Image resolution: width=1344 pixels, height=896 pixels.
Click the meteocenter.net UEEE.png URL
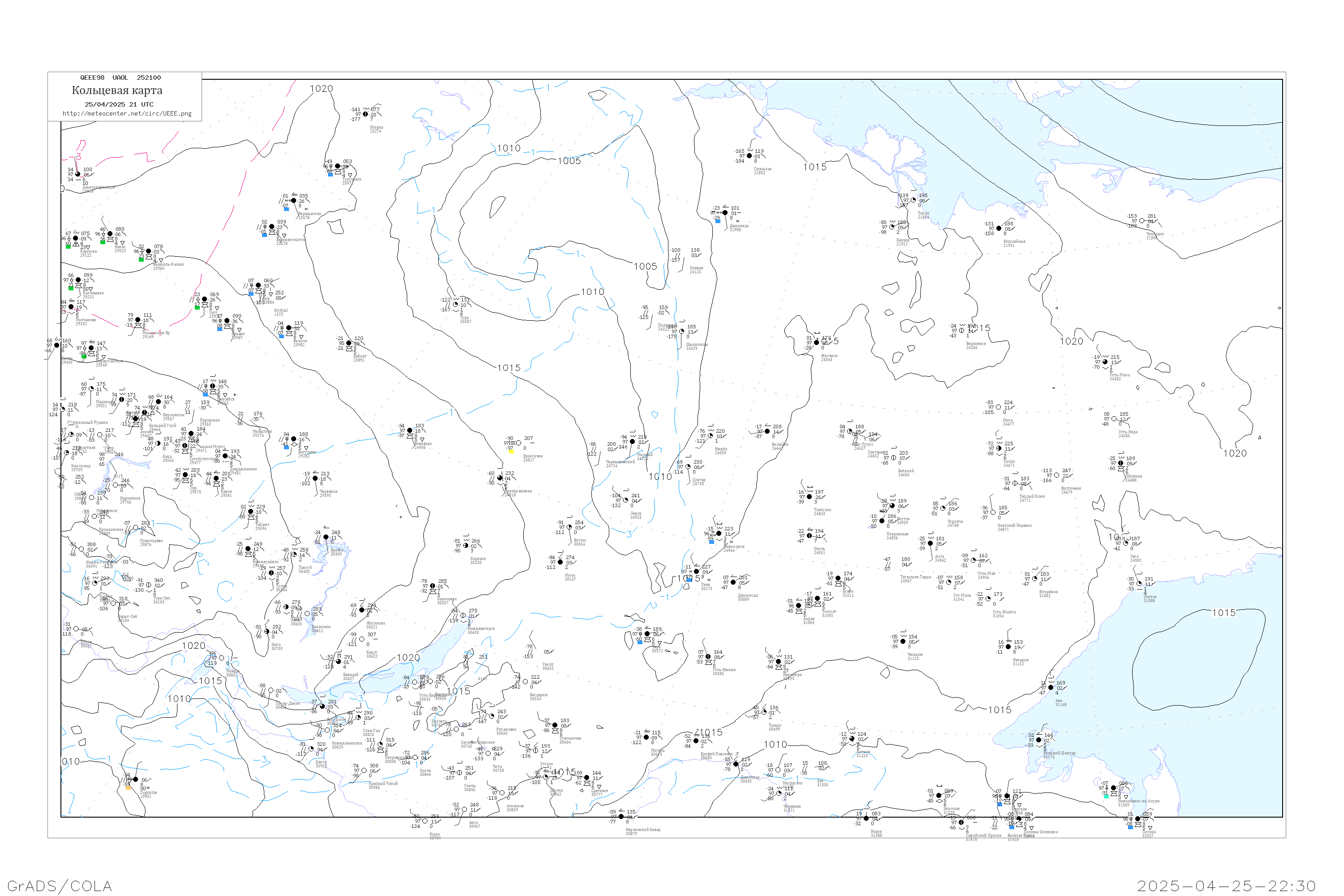127,114
